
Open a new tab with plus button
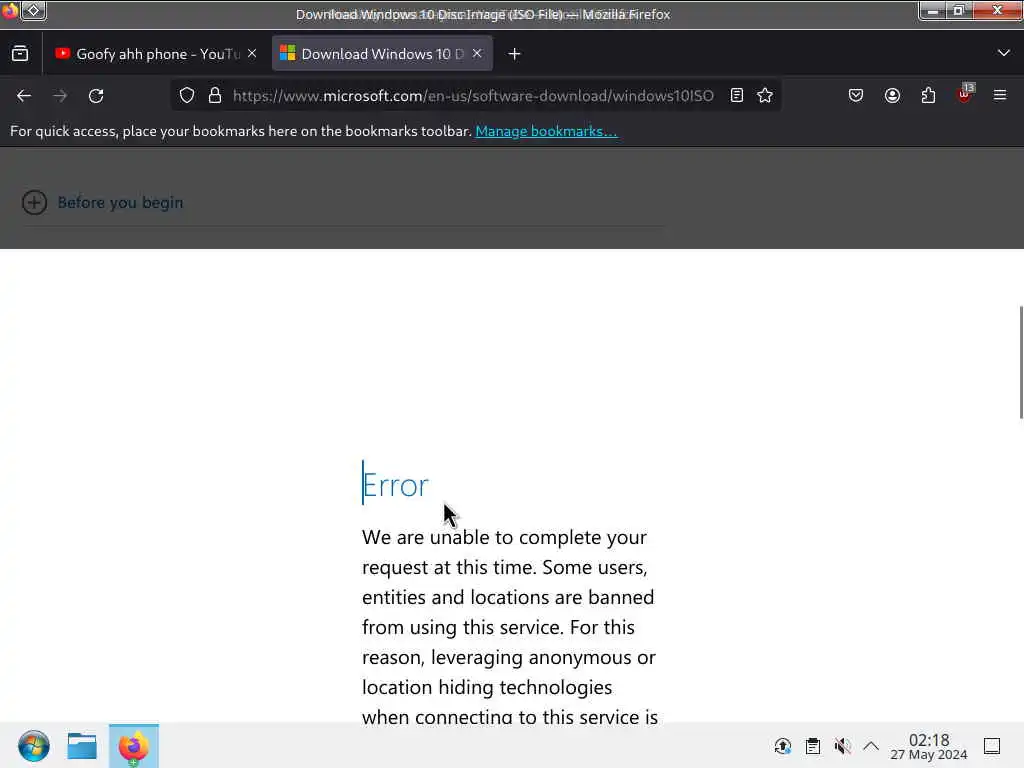pyautogui.click(x=515, y=54)
